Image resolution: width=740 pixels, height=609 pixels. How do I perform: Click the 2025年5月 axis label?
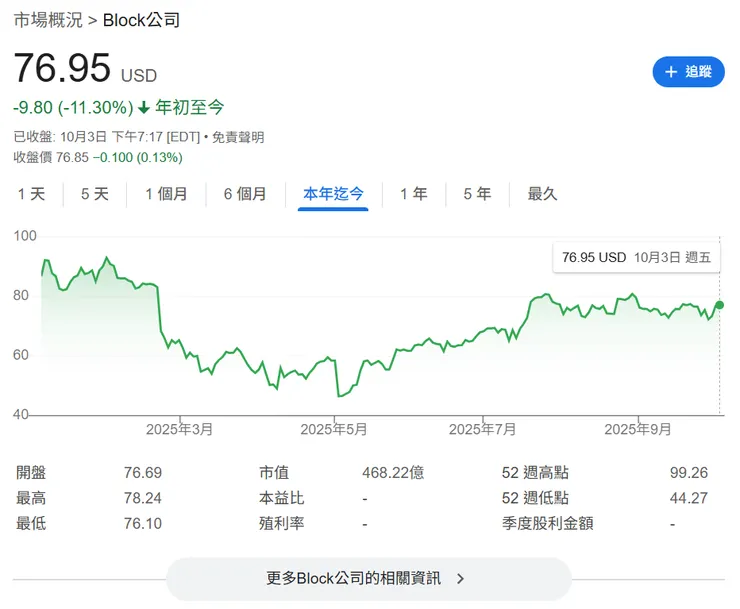click(334, 429)
